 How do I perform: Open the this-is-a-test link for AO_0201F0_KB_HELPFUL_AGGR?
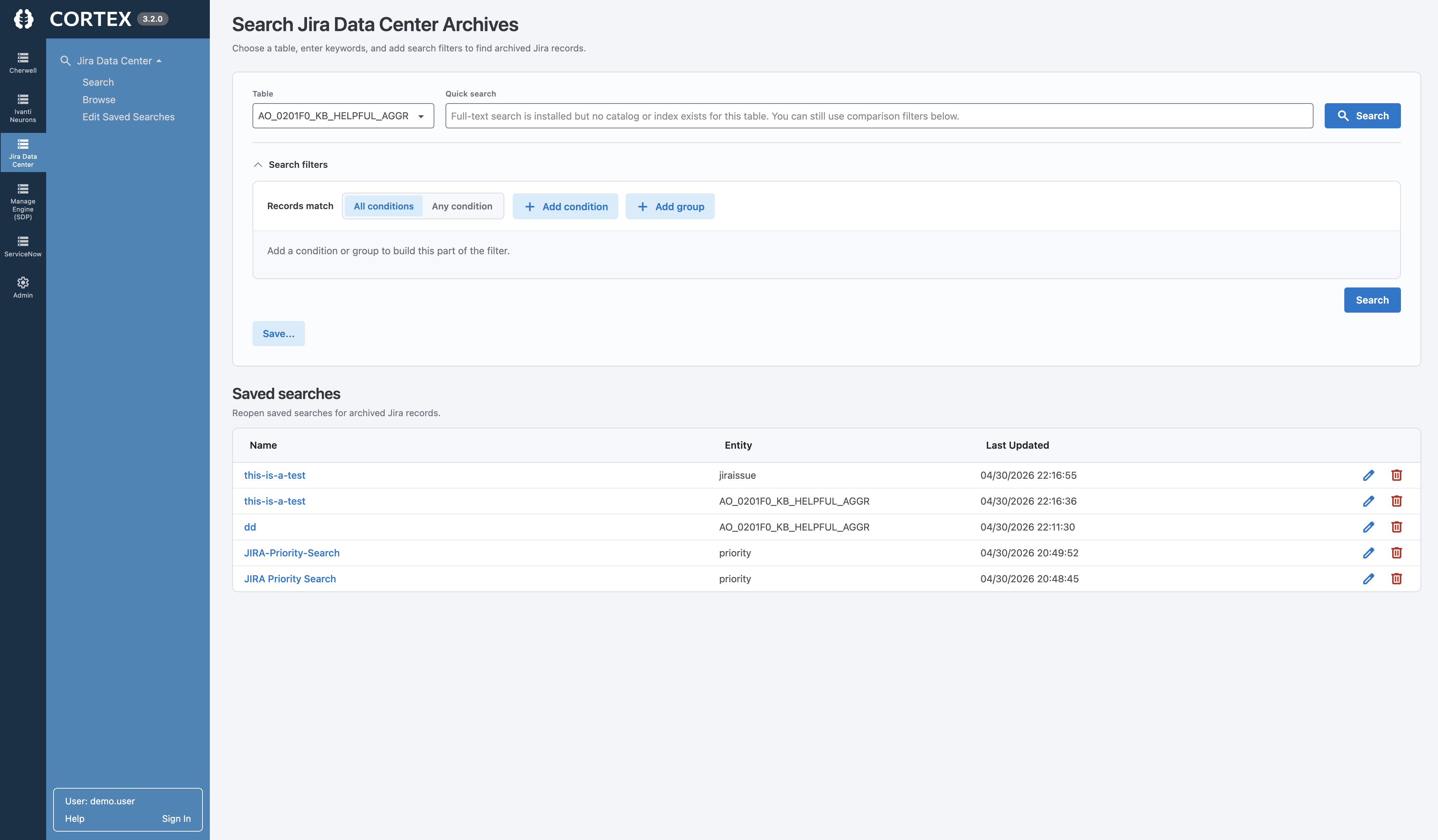275,501
